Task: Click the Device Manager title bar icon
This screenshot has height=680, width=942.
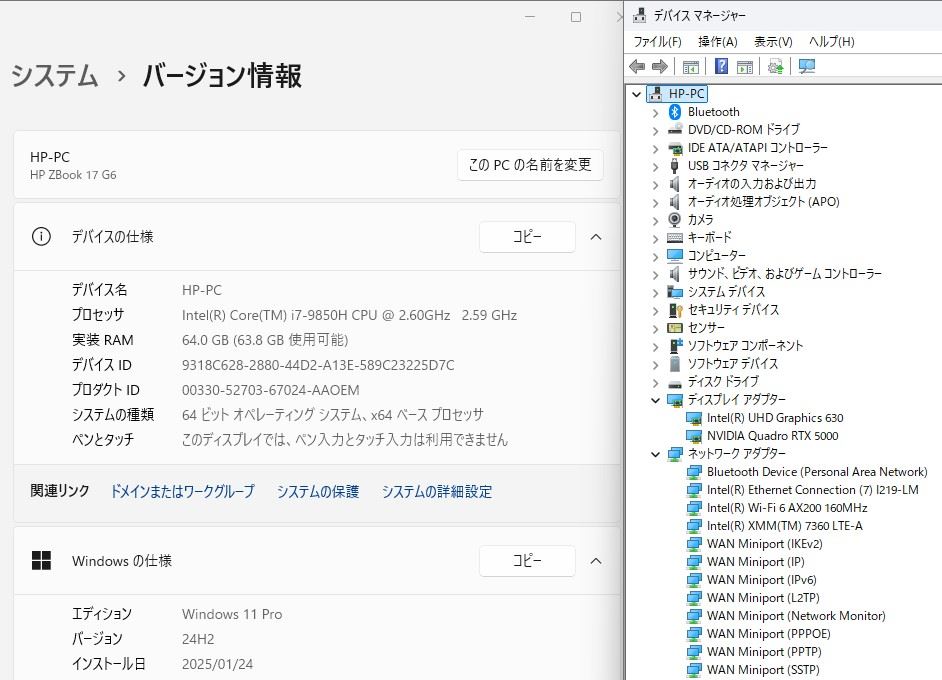Action: click(x=640, y=16)
